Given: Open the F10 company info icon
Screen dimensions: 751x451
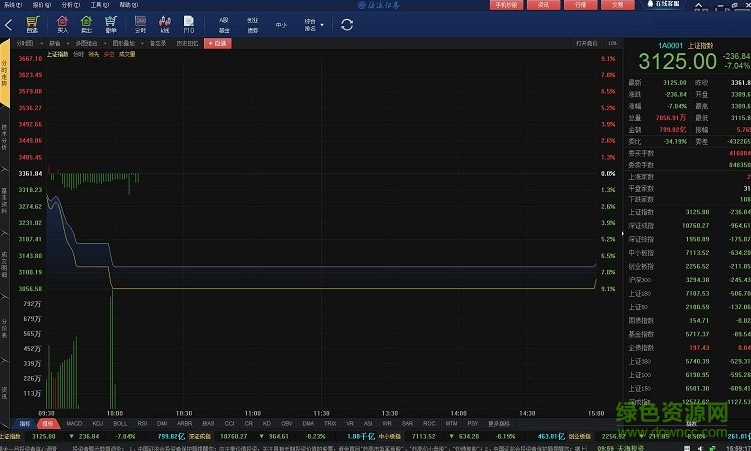Looking at the screenshot, I should click(x=189, y=23).
